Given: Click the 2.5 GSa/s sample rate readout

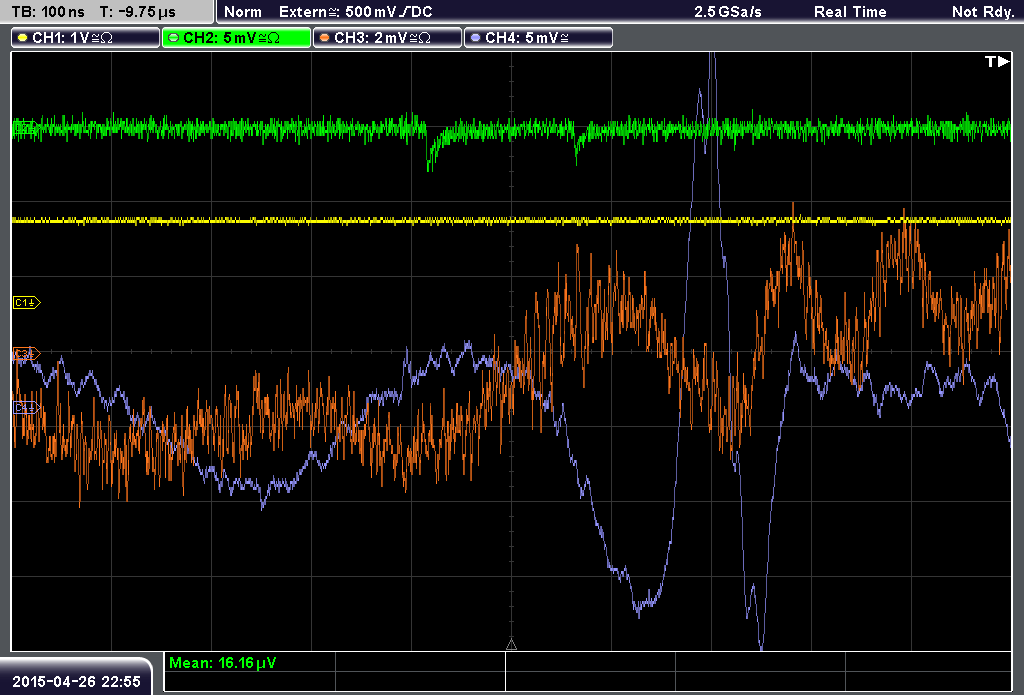Looking at the screenshot, I should [728, 12].
